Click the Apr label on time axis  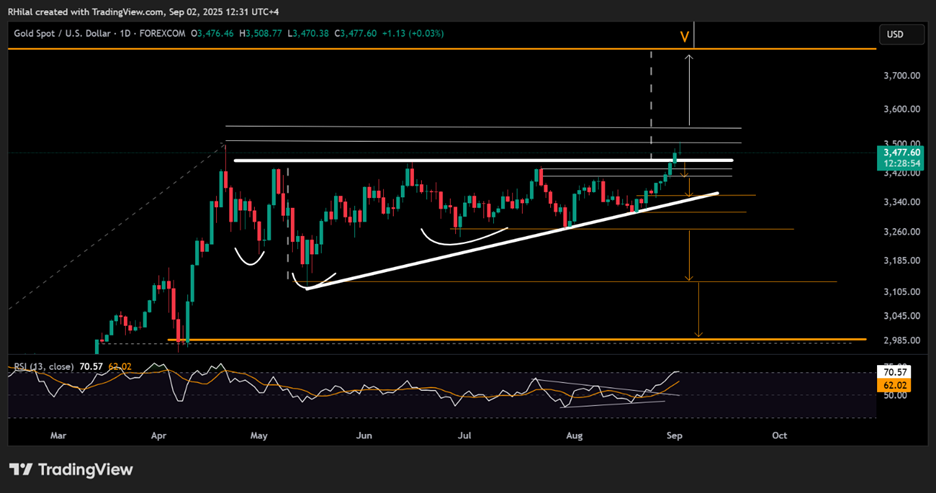(158, 436)
